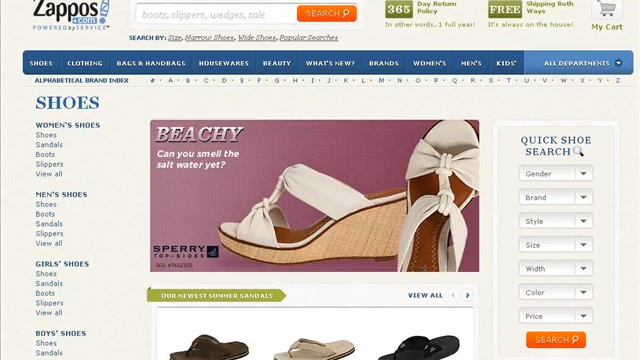Click the beige flip-flop sandal thumbnail
The width and height of the screenshot is (640, 360).
click(x=313, y=348)
